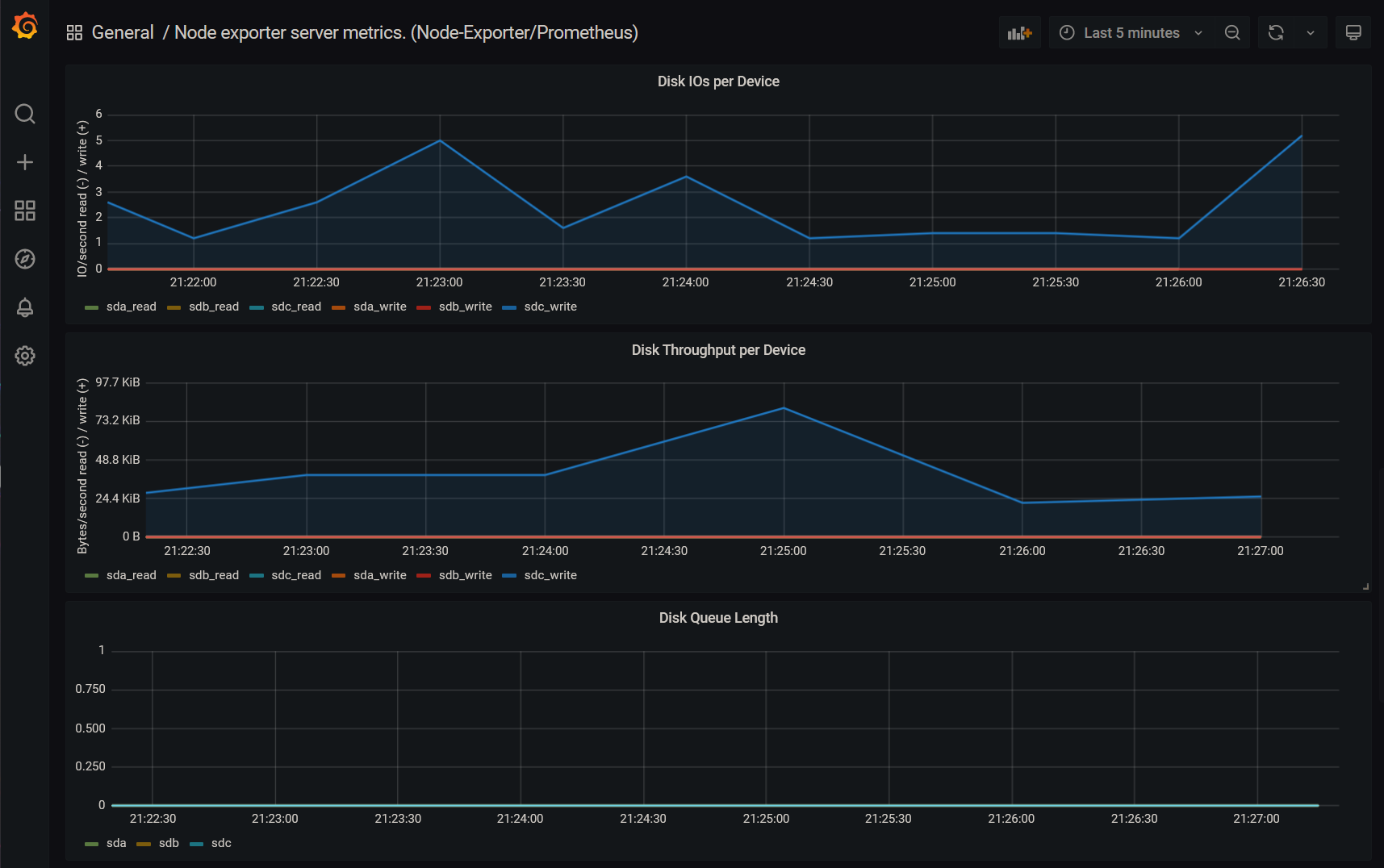The image size is (1384, 868).
Task: Open the Dashboards sidebar icon
Action: 25,211
